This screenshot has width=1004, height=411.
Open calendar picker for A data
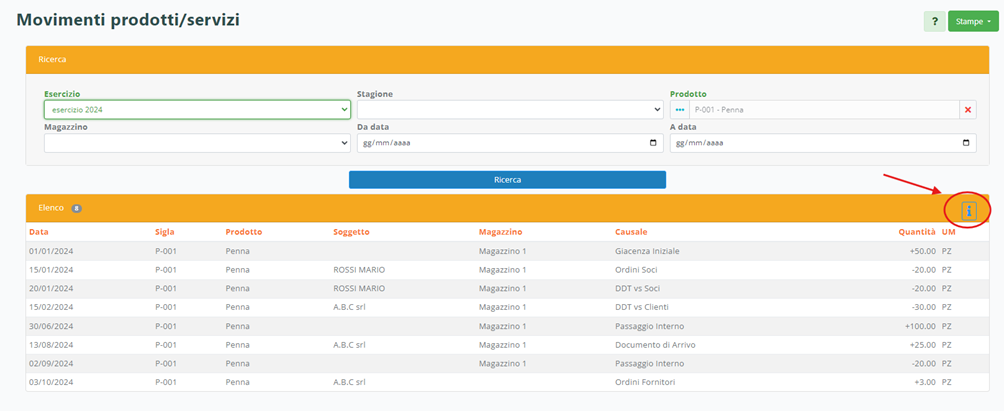966,143
